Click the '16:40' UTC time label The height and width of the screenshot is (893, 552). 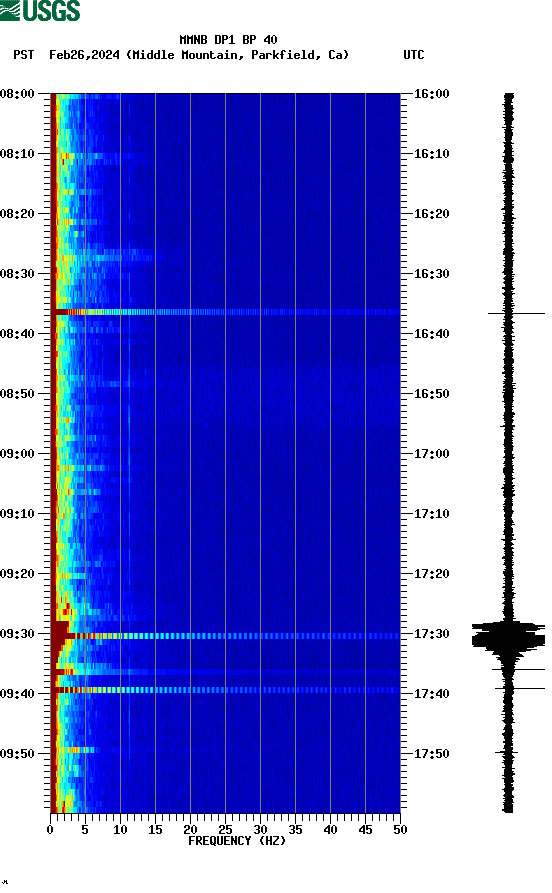click(432, 334)
